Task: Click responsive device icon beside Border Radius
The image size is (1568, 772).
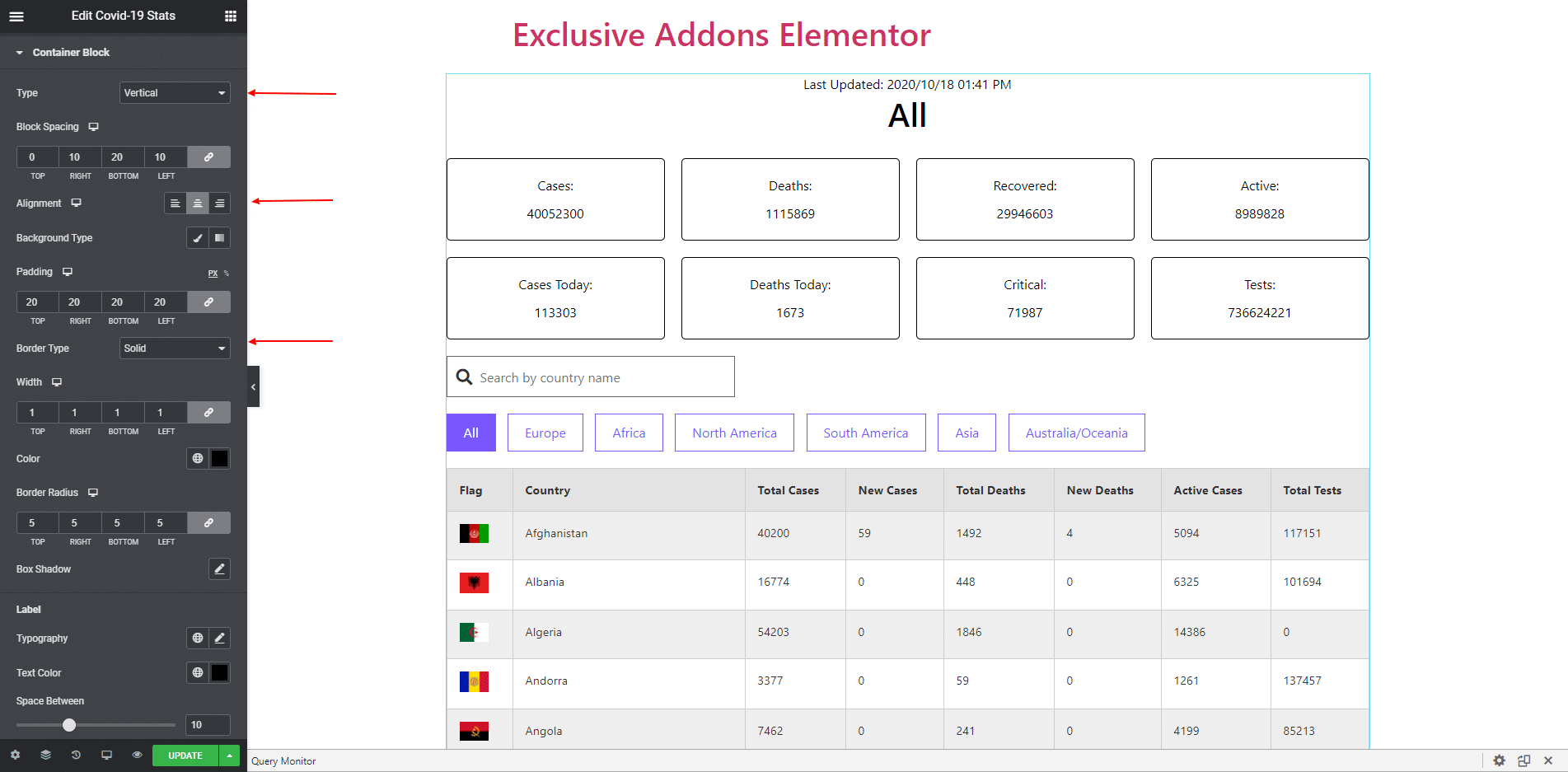Action: click(x=93, y=493)
